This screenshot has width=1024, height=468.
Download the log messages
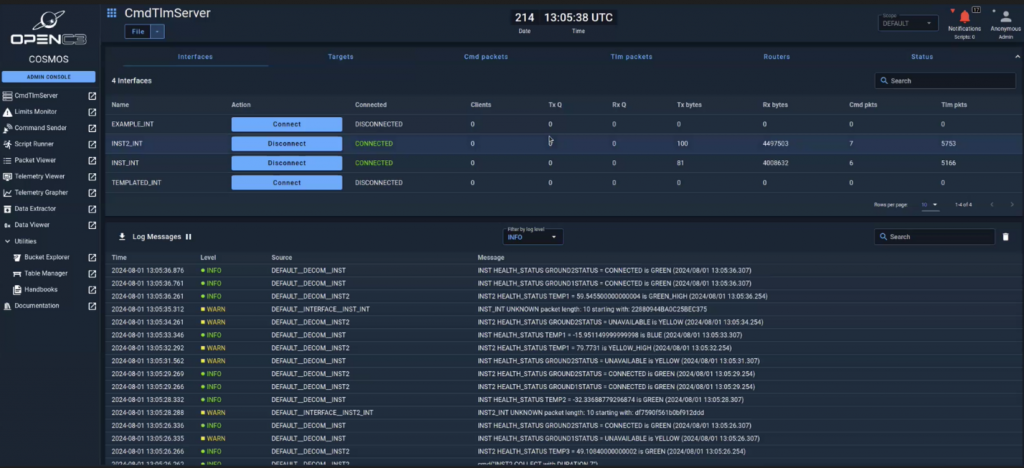pos(122,237)
